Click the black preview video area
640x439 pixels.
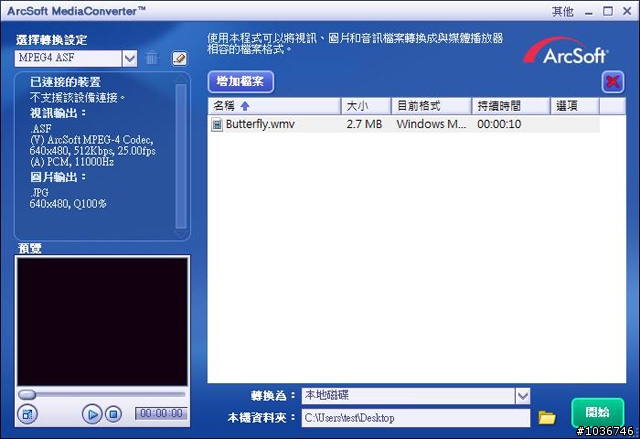pyautogui.click(x=102, y=321)
